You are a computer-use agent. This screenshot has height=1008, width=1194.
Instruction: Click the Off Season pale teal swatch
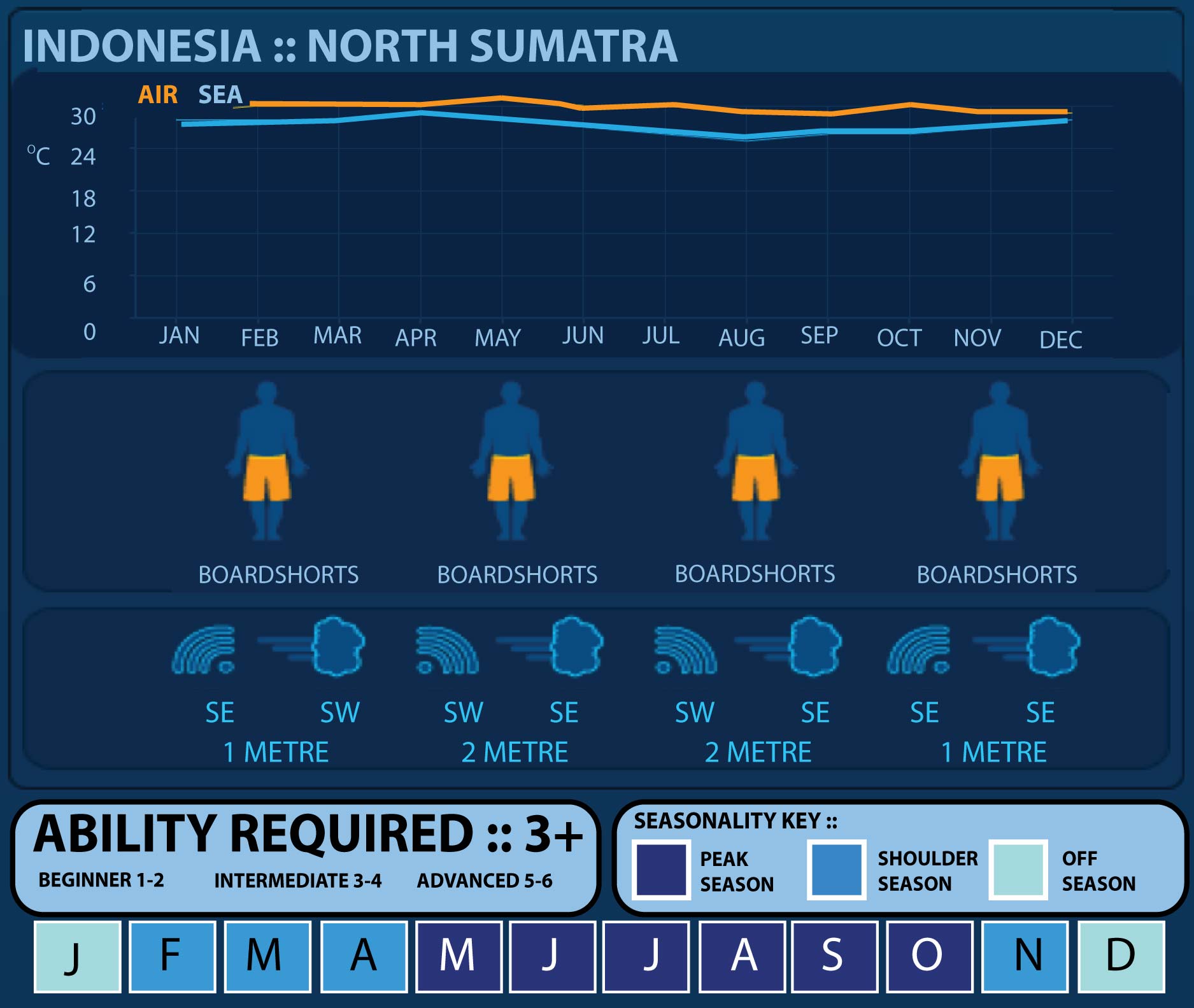[x=1018, y=869]
